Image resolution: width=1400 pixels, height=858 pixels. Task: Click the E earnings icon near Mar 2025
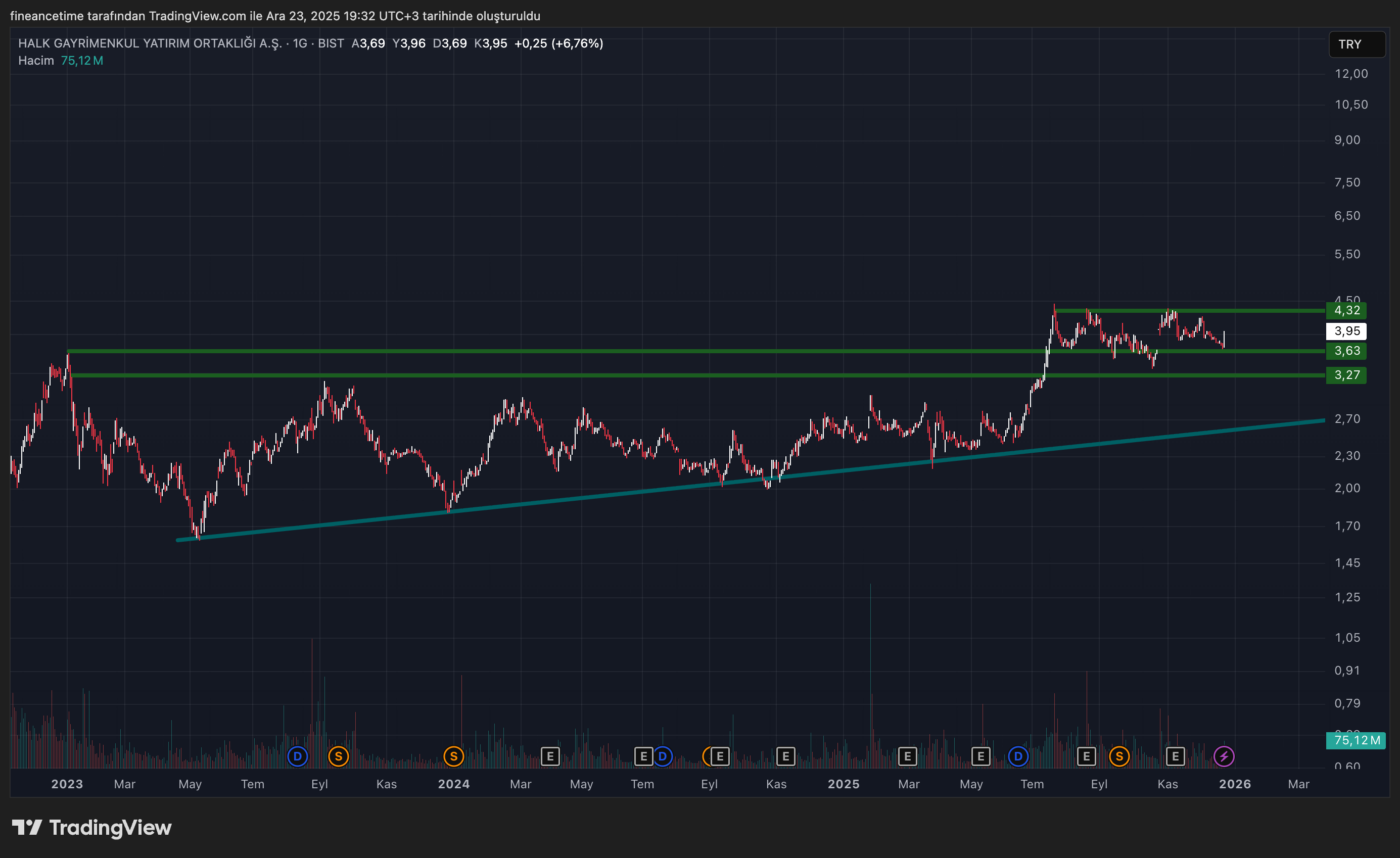[907, 756]
